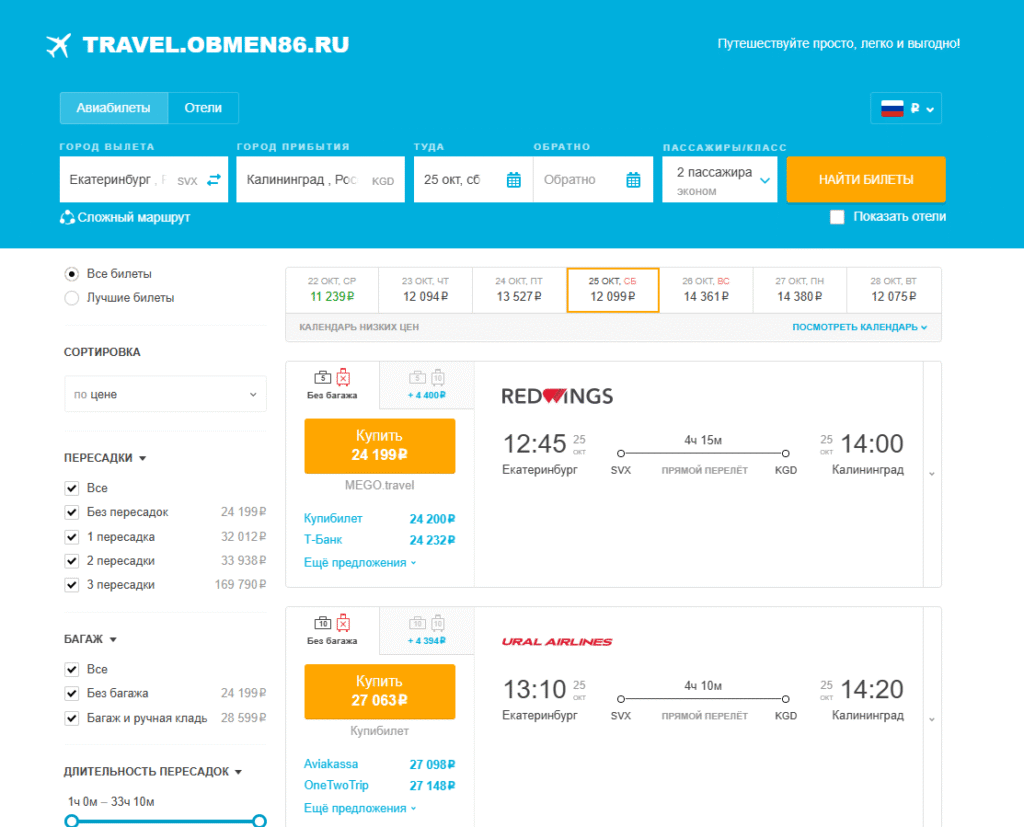Click the orange Find tickets button
The image size is (1024, 827).
[x=865, y=180]
